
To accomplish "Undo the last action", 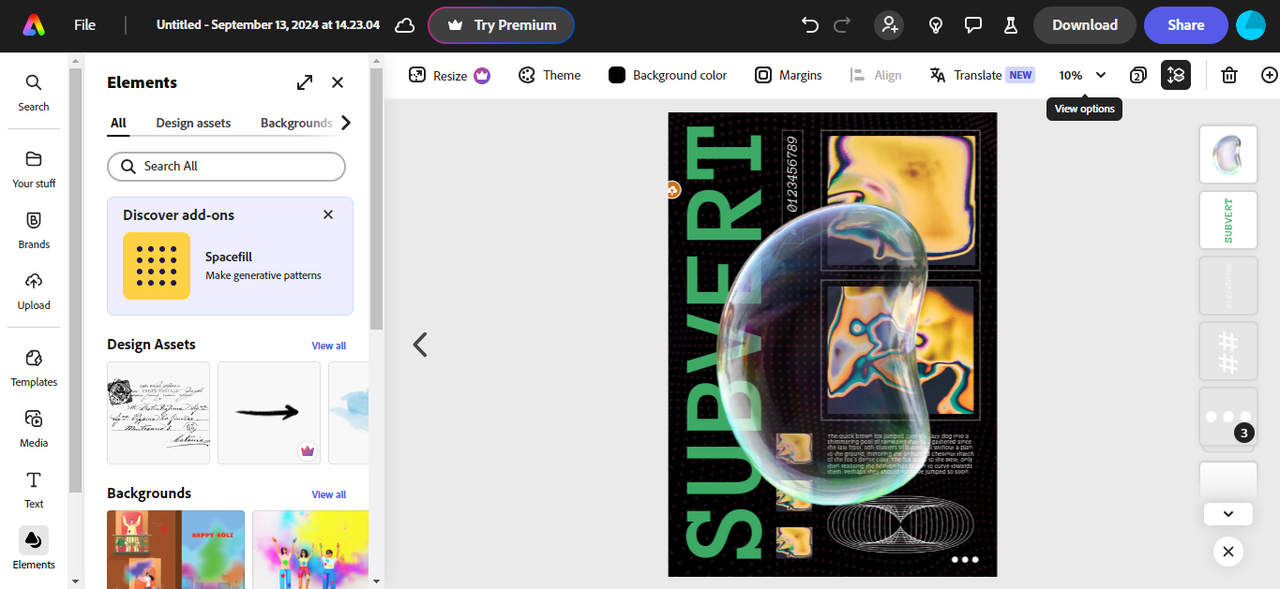I will click(810, 25).
